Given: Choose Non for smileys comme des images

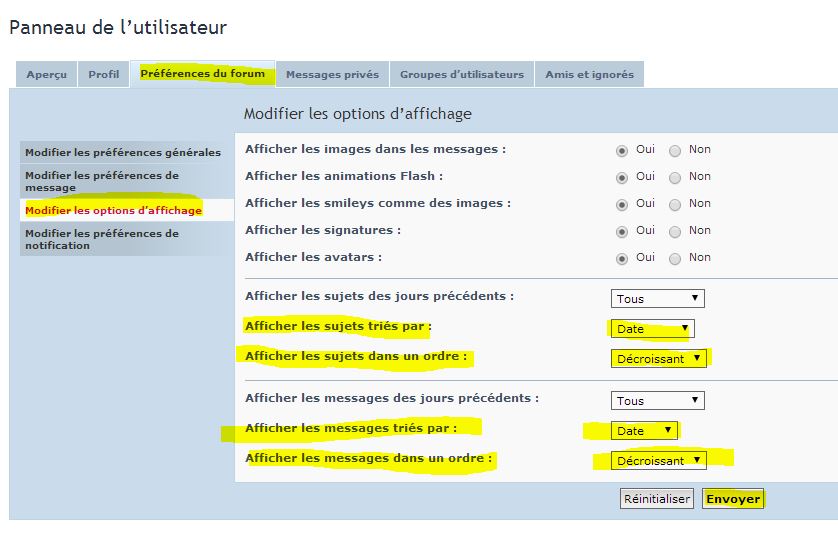Looking at the screenshot, I should coord(675,204).
